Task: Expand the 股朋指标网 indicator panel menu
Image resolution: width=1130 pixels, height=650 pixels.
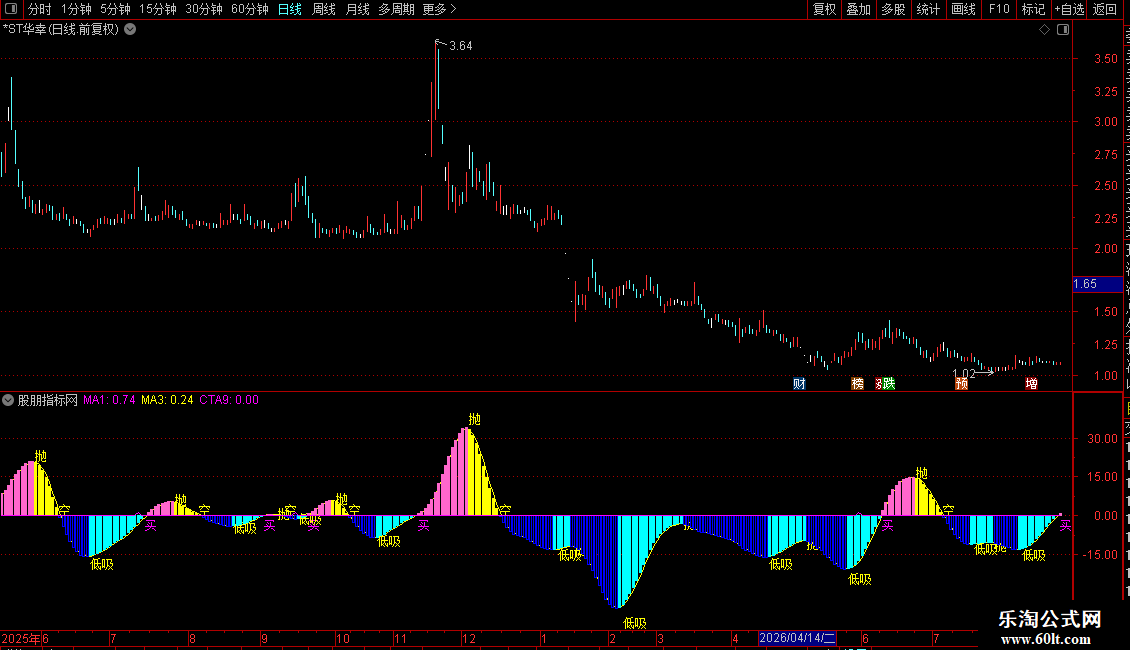Action: coord(8,400)
